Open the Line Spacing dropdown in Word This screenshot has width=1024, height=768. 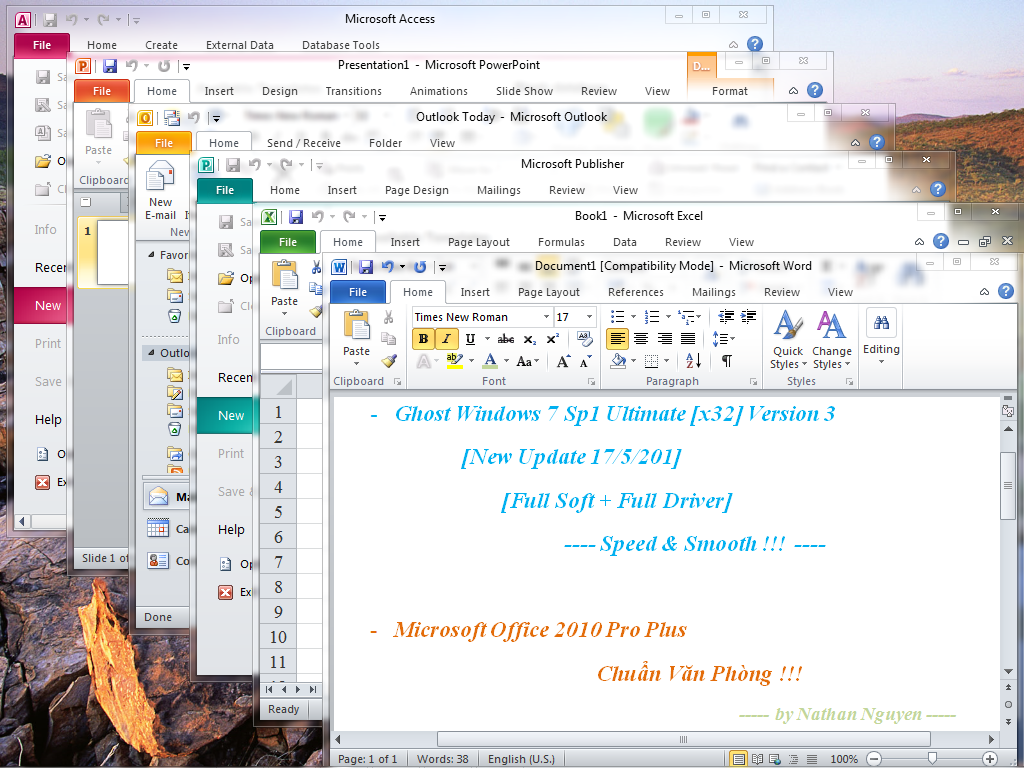point(723,338)
